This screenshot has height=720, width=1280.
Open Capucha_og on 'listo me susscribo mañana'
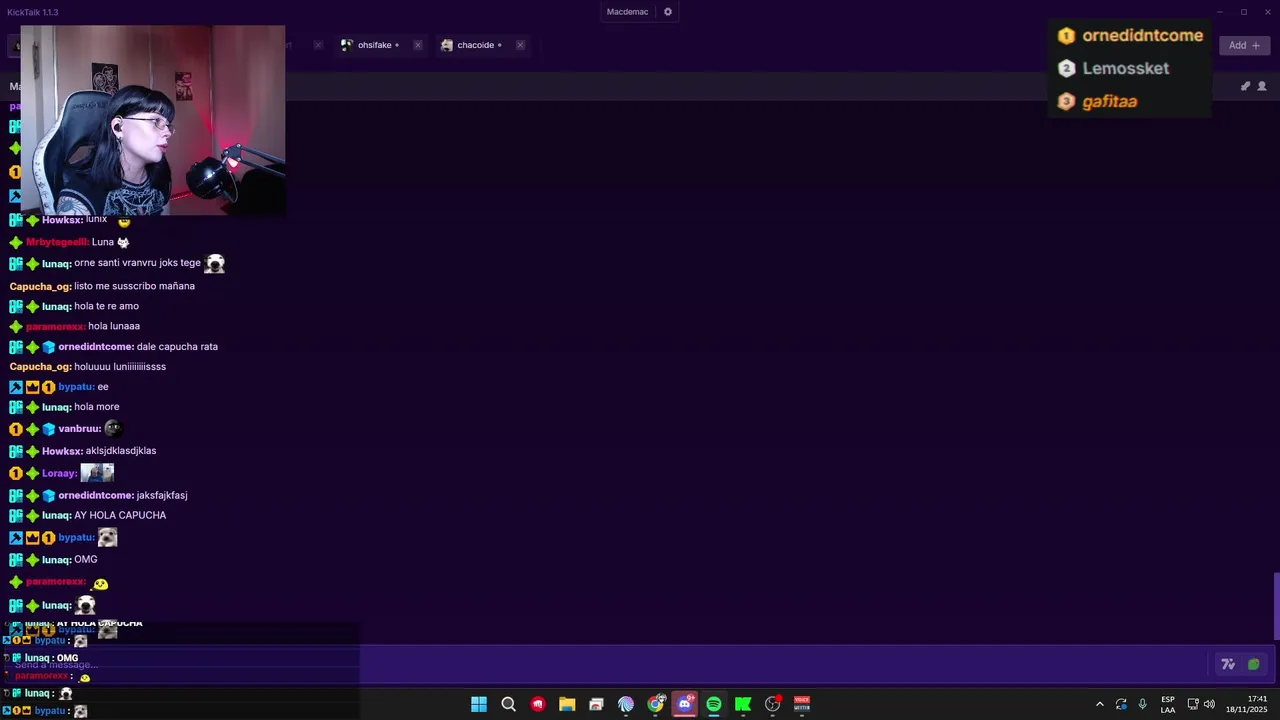coord(40,286)
